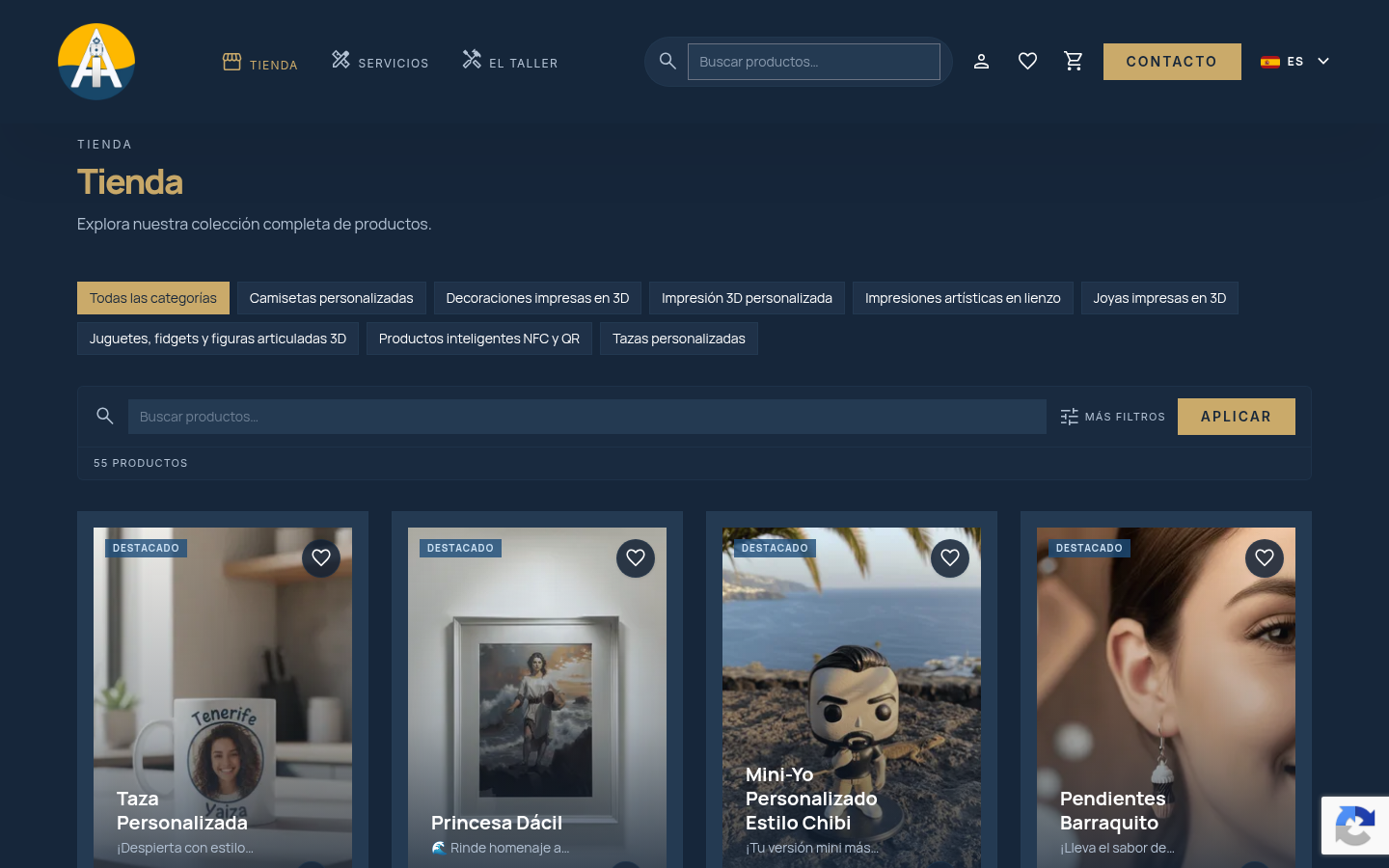Click the ¡Tu versión mini más... description
Screen dimensions: 1389x868
click(x=812, y=848)
